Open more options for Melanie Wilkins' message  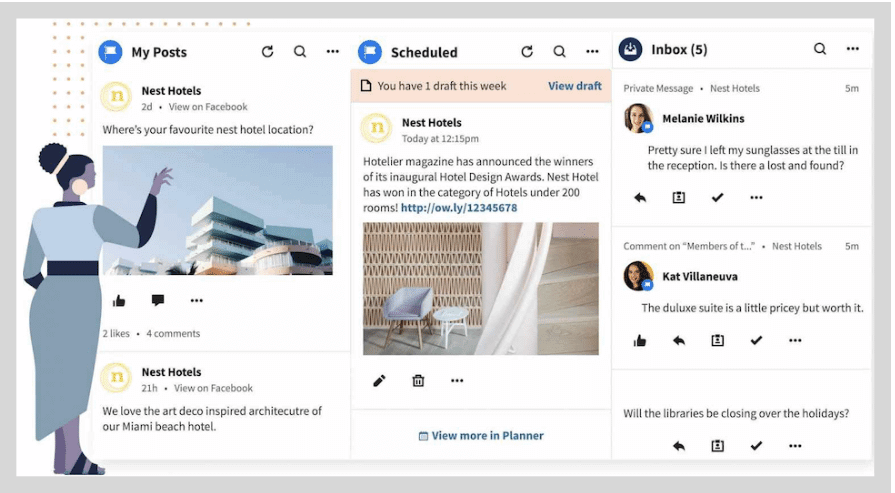pos(756,197)
